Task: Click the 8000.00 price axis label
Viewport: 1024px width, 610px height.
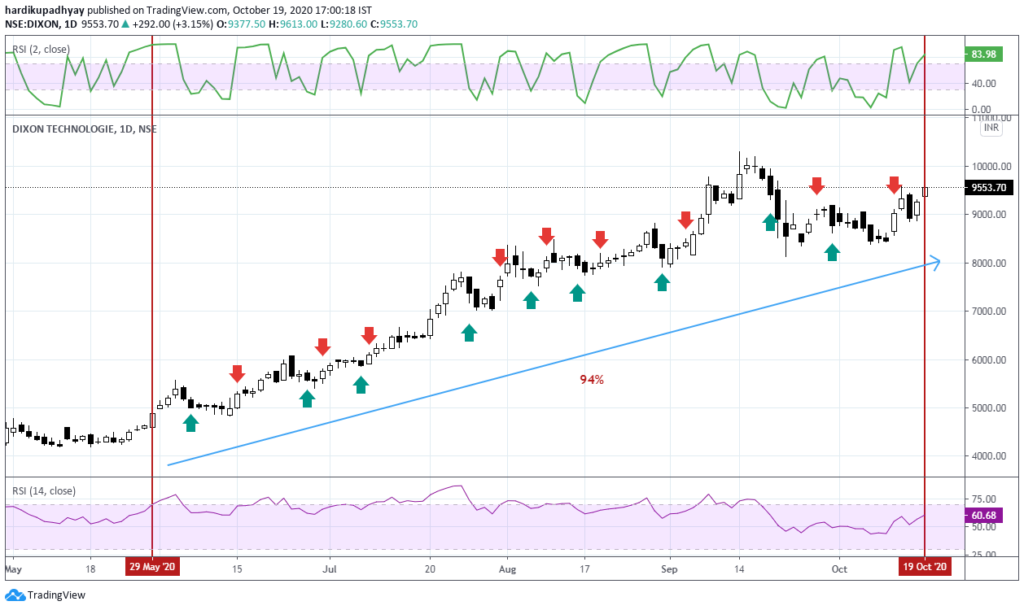Action: (989, 263)
